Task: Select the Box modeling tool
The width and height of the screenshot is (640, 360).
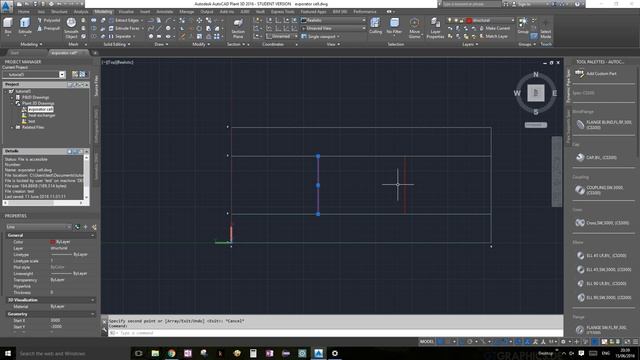Action: [x=8, y=26]
